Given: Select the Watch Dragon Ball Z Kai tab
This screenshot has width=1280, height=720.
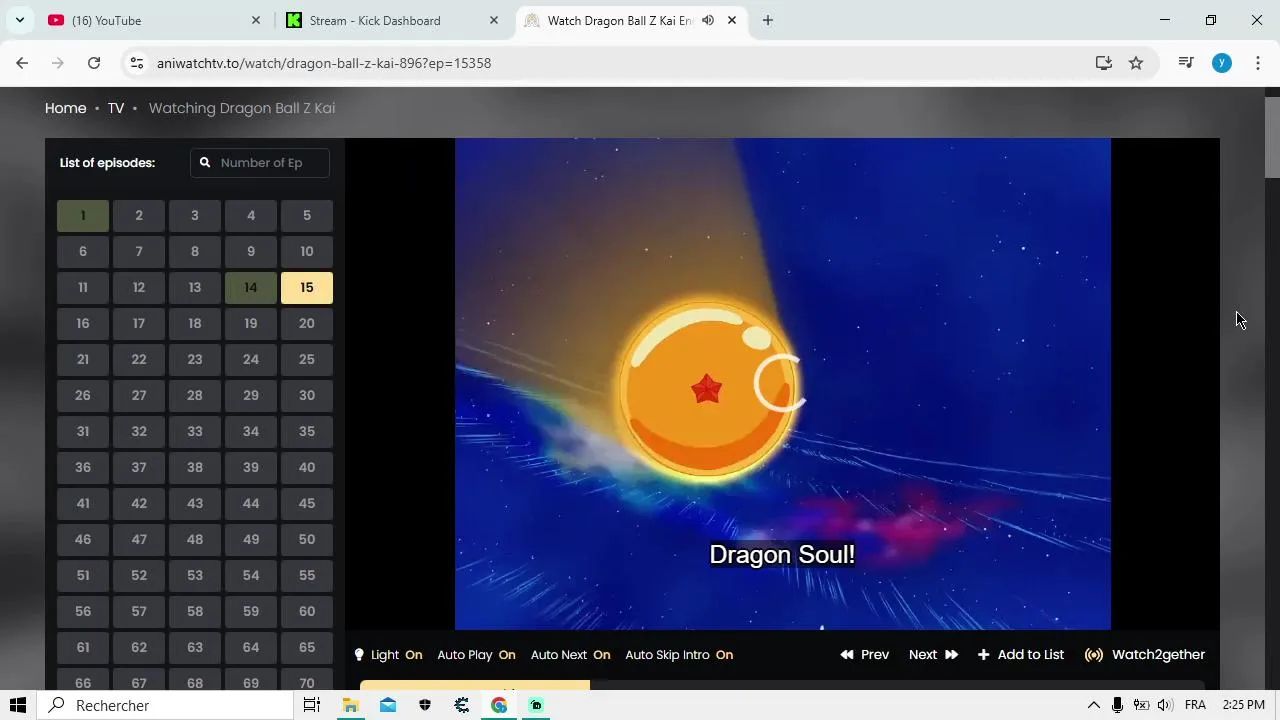Looking at the screenshot, I should click(x=632, y=20).
